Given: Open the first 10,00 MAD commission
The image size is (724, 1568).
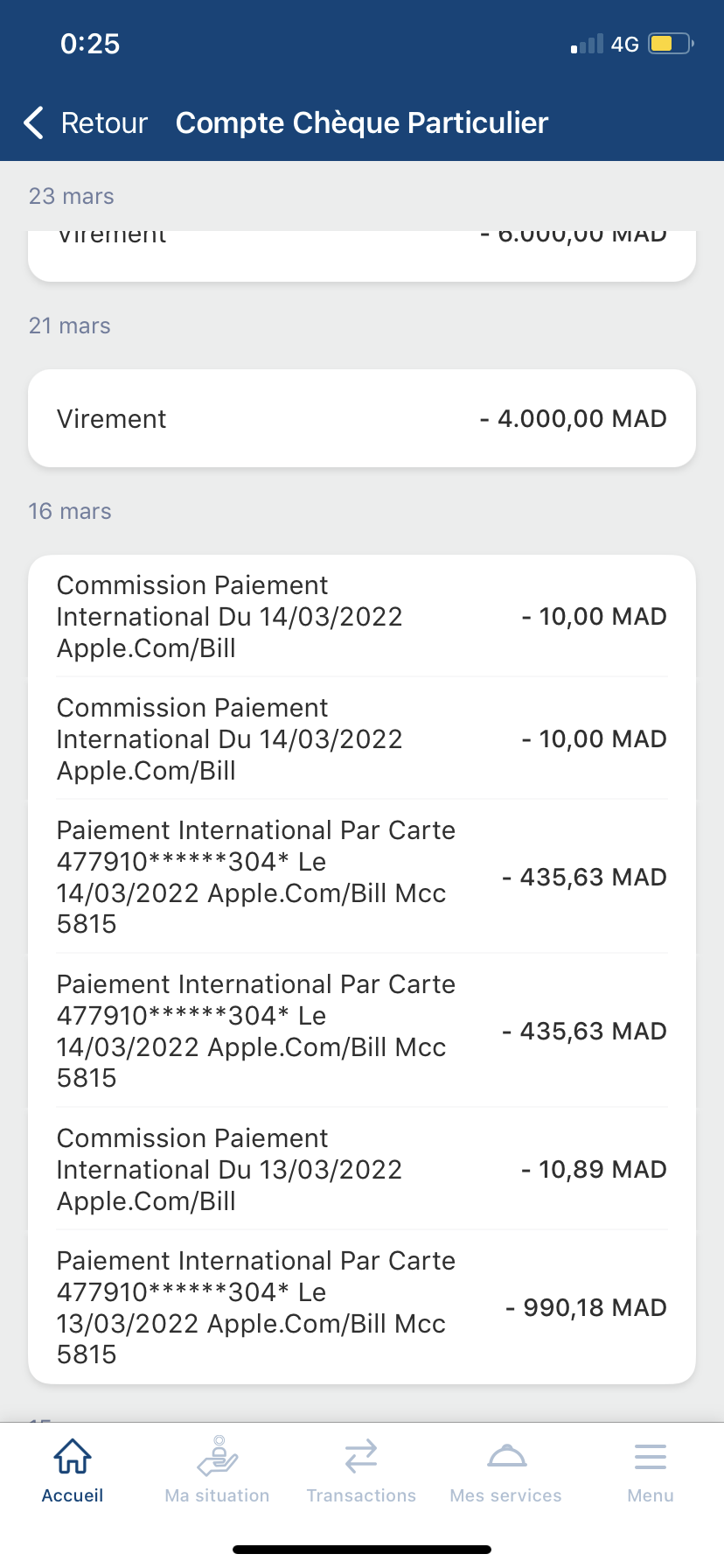Looking at the screenshot, I should (362, 617).
